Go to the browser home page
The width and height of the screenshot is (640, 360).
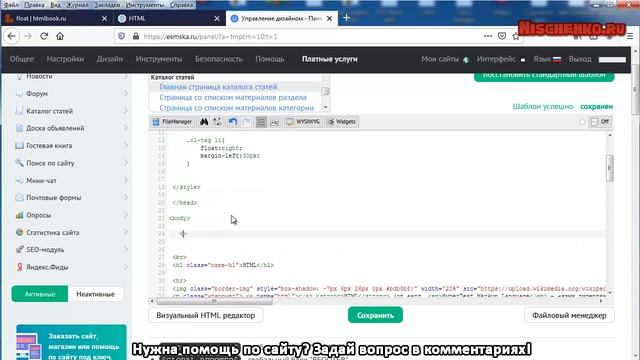click(x=60, y=36)
